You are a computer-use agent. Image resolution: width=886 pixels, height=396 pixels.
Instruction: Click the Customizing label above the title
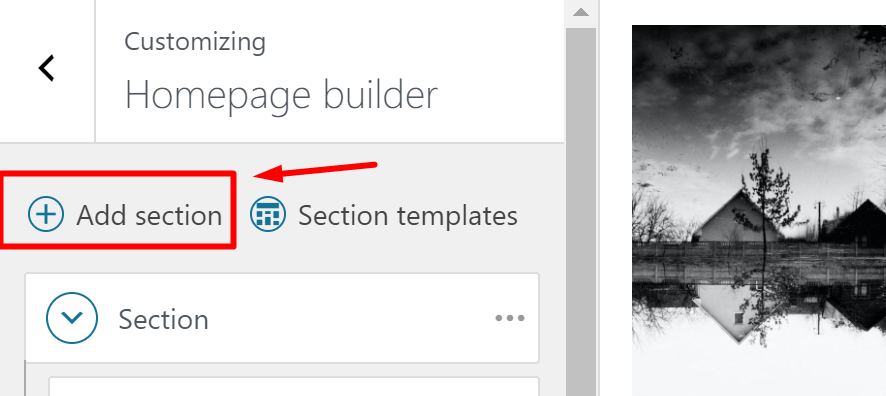tap(195, 42)
